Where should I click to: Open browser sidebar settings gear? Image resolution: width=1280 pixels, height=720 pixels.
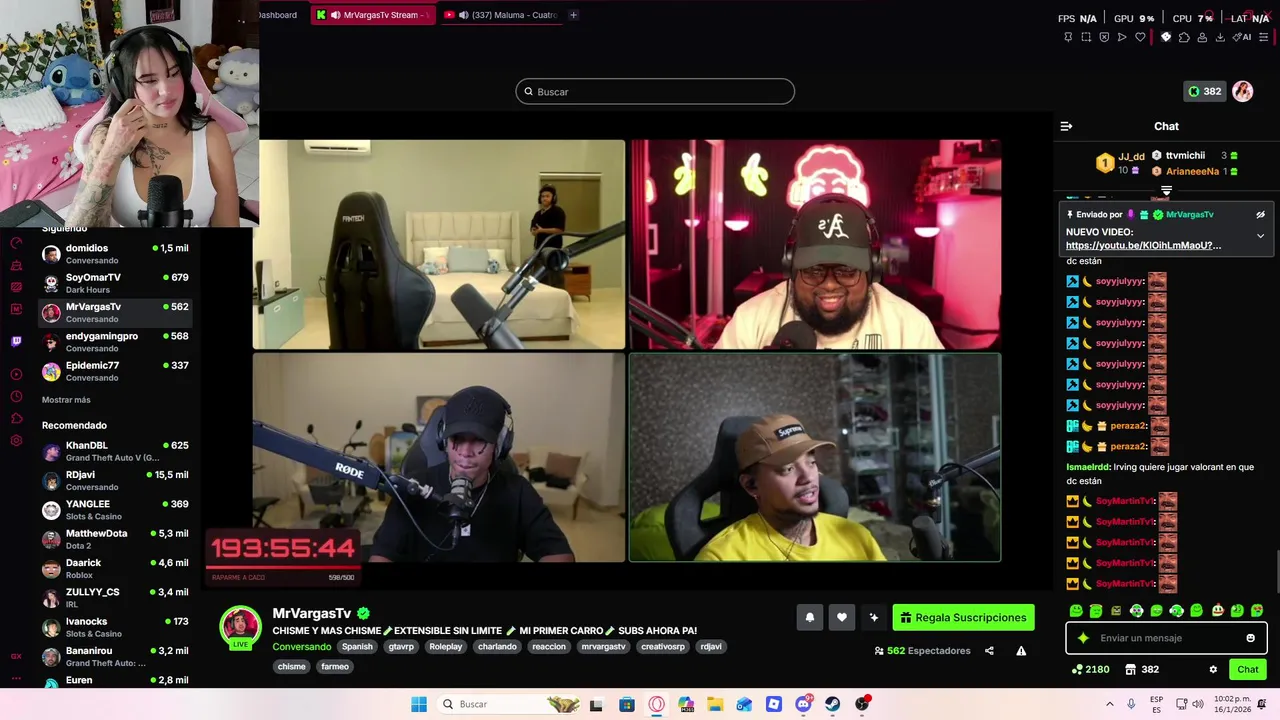(16, 440)
